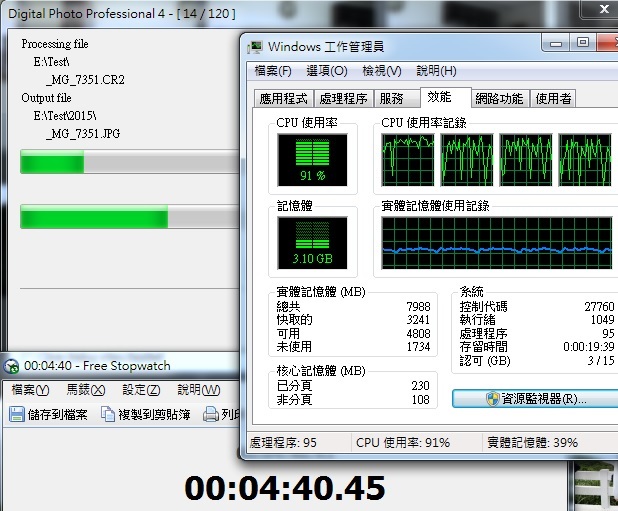The width and height of the screenshot is (618, 511).
Task: Minimize the Windows 工作管理員 window
Action: click(x=556, y=43)
